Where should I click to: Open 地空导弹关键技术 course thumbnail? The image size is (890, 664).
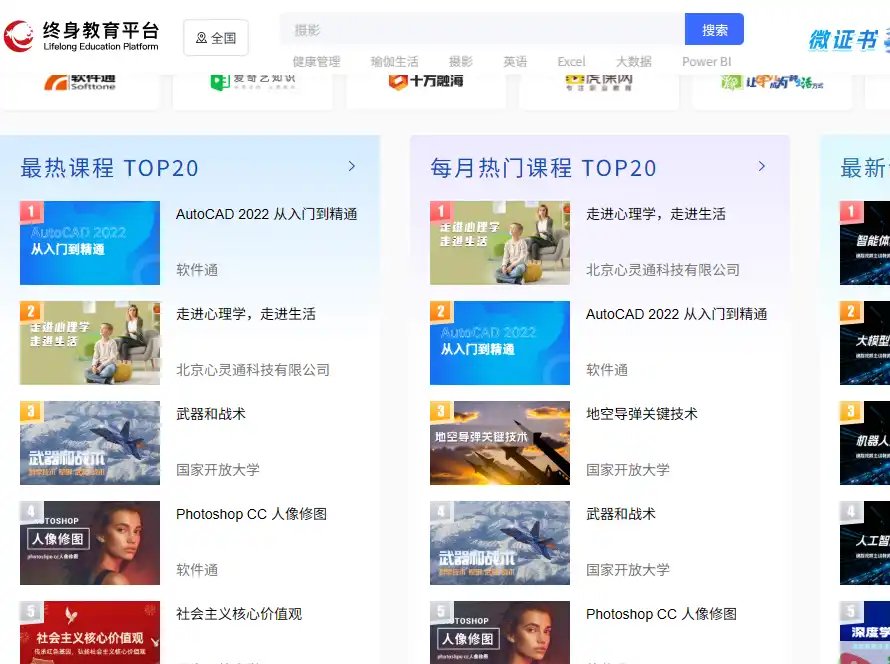coord(499,443)
